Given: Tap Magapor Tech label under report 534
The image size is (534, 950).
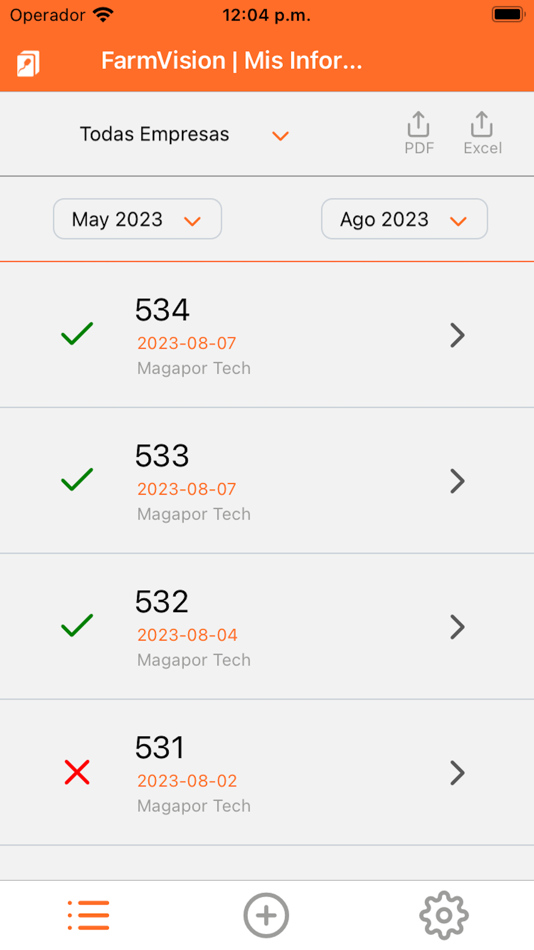Looking at the screenshot, I should pyautogui.click(x=194, y=368).
